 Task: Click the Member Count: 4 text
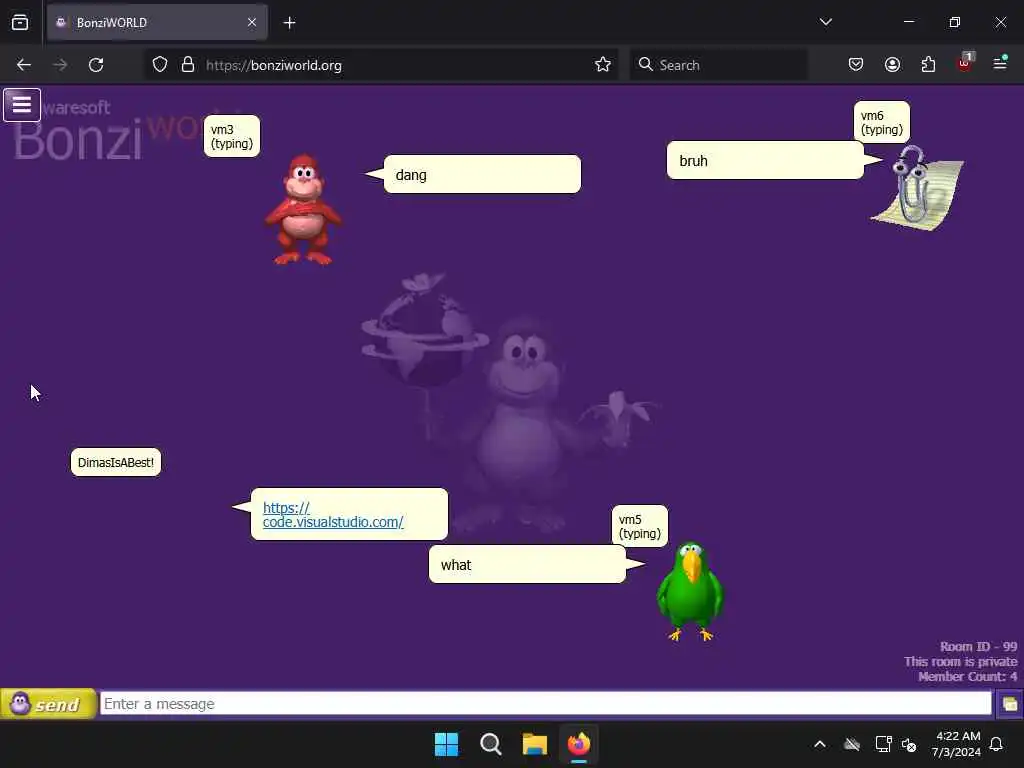click(x=967, y=677)
